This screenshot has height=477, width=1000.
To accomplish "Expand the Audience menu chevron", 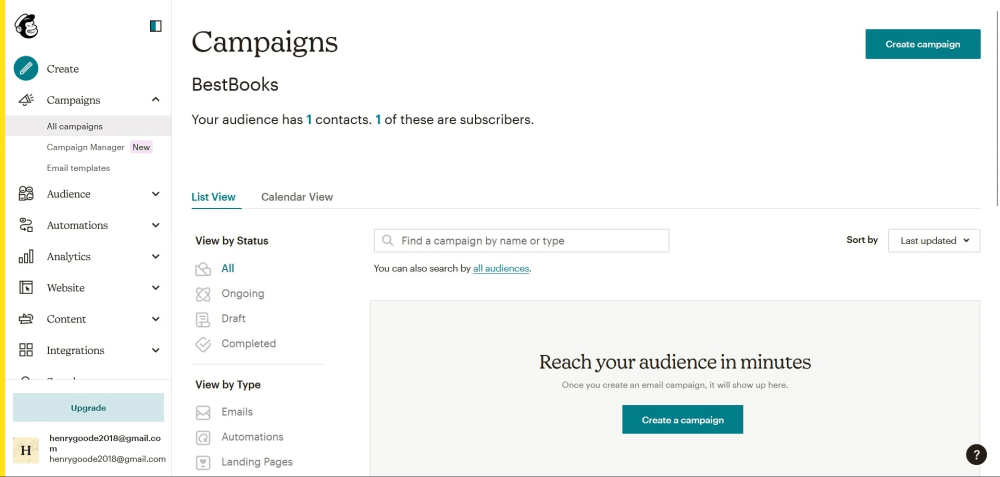I will [156, 194].
